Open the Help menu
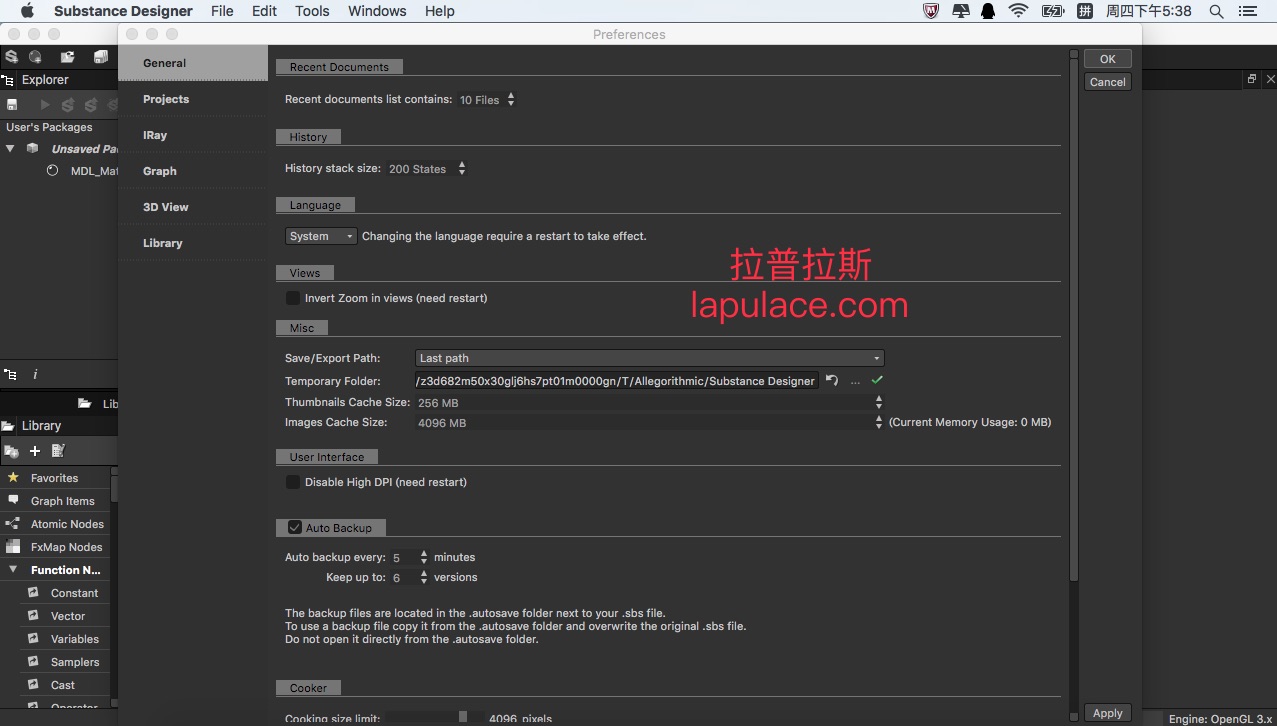Image resolution: width=1277 pixels, height=726 pixels. point(439,11)
